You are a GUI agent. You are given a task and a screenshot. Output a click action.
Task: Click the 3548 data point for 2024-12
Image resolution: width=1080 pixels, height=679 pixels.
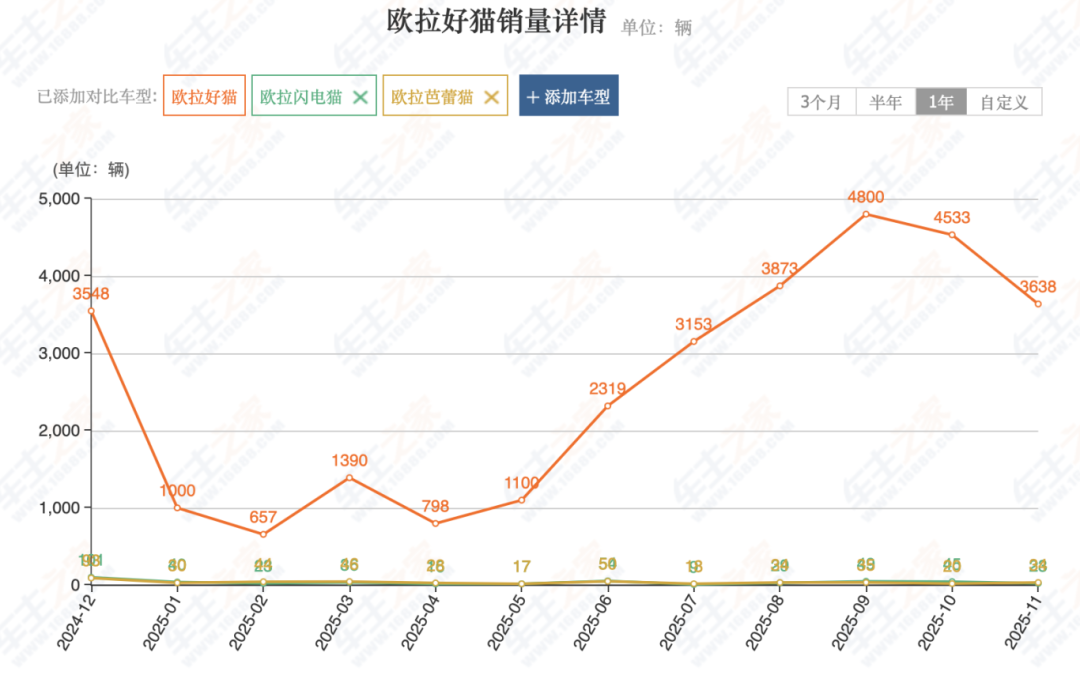point(91,311)
